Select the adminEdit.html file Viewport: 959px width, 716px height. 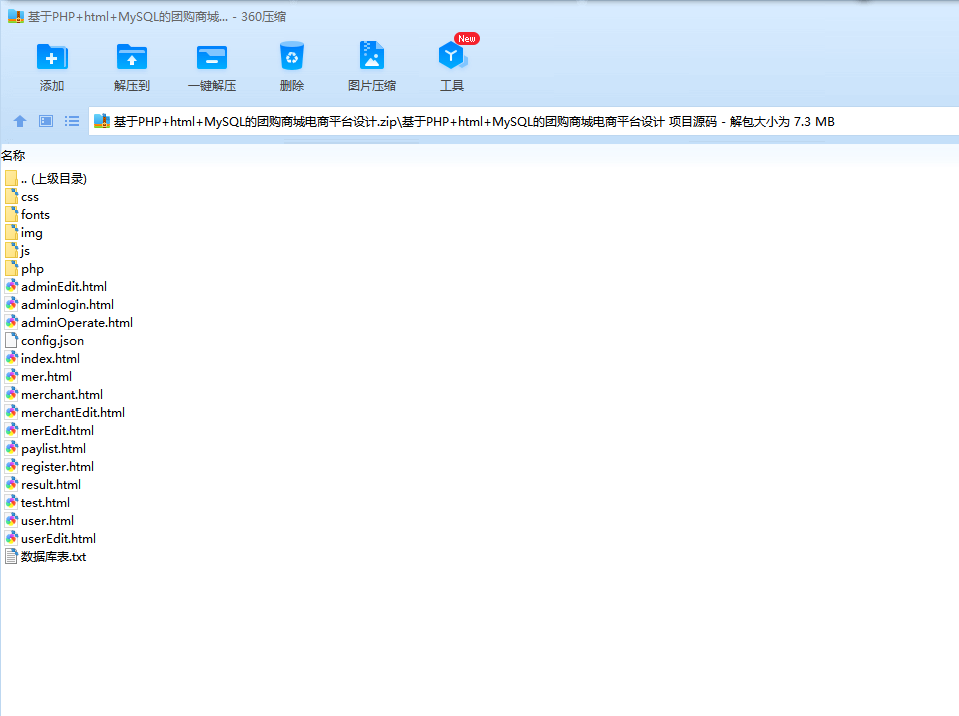coord(56,287)
